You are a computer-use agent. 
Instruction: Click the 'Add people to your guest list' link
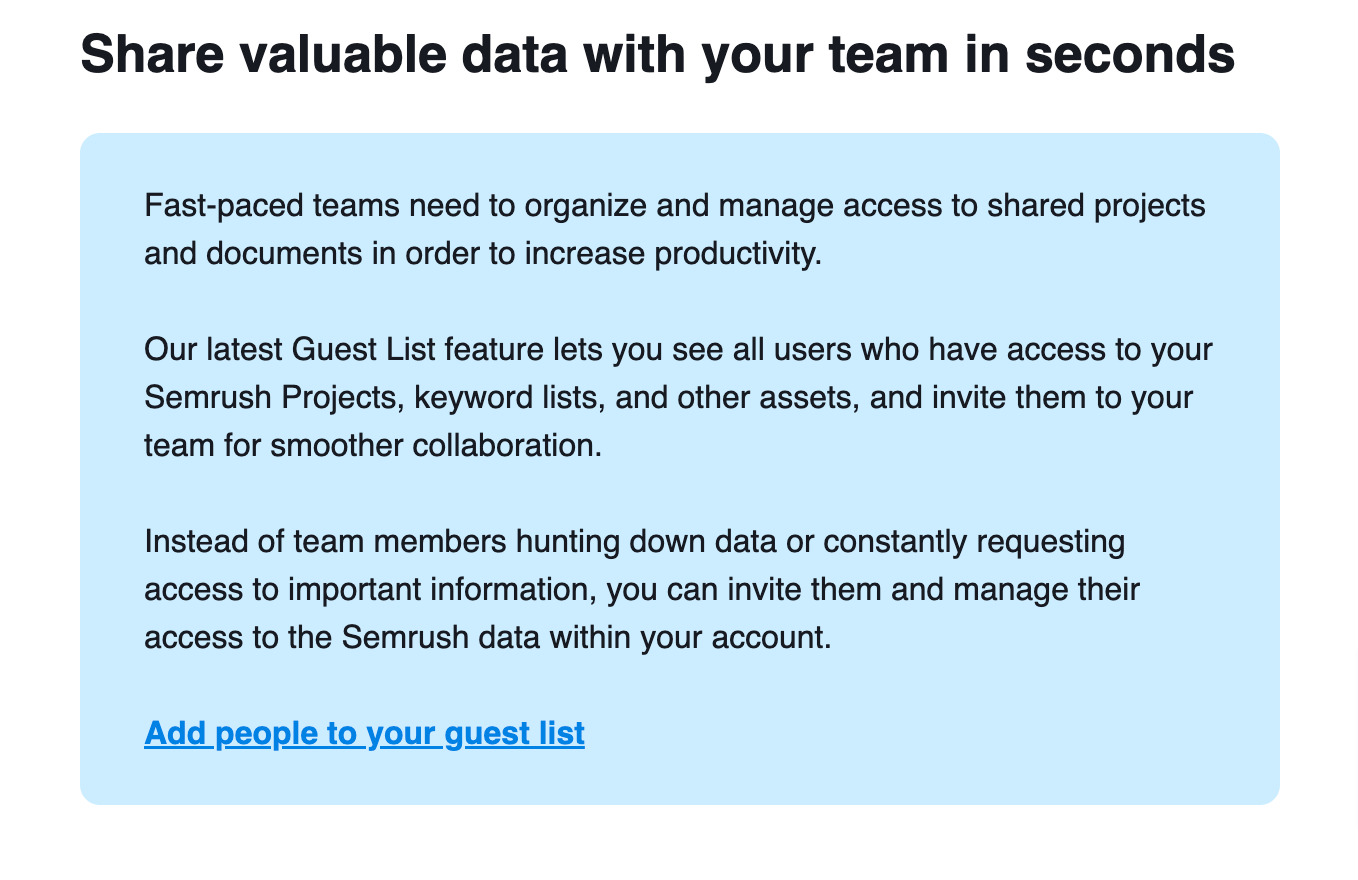pyautogui.click(x=364, y=734)
